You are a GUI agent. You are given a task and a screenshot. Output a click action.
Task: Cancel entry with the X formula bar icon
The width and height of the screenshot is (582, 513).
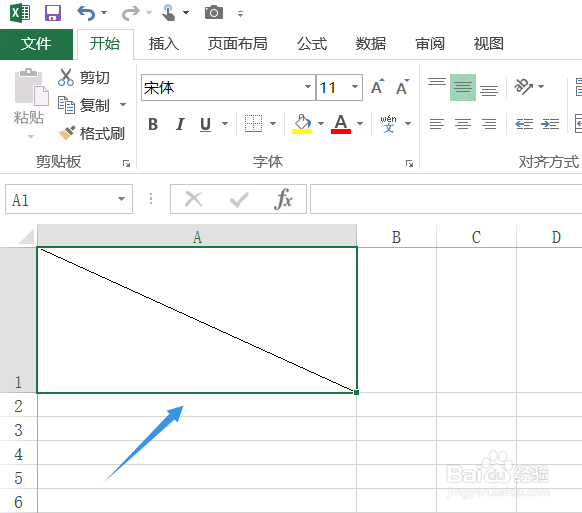[x=194, y=199]
